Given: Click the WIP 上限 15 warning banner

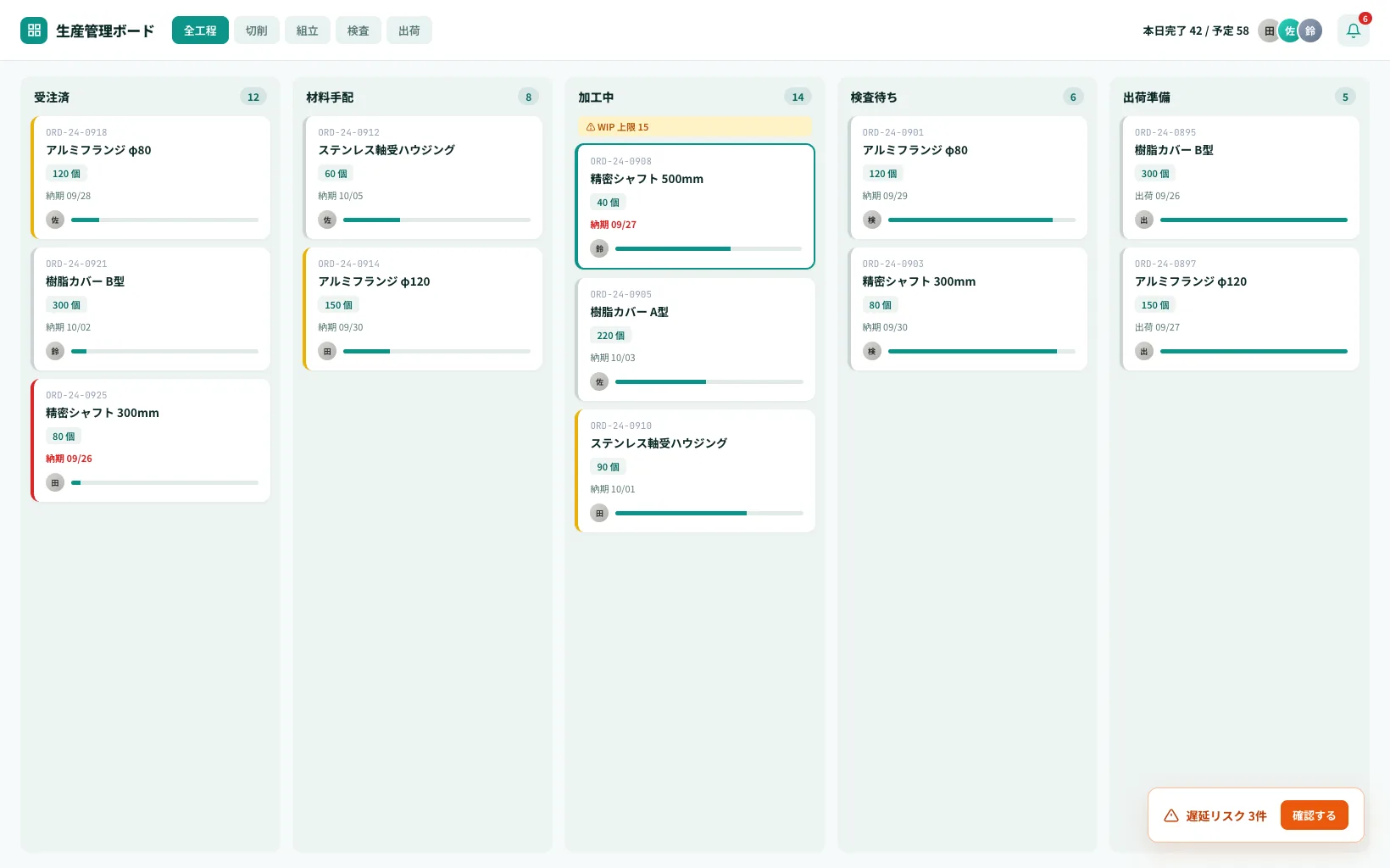Looking at the screenshot, I should pyautogui.click(x=694, y=127).
